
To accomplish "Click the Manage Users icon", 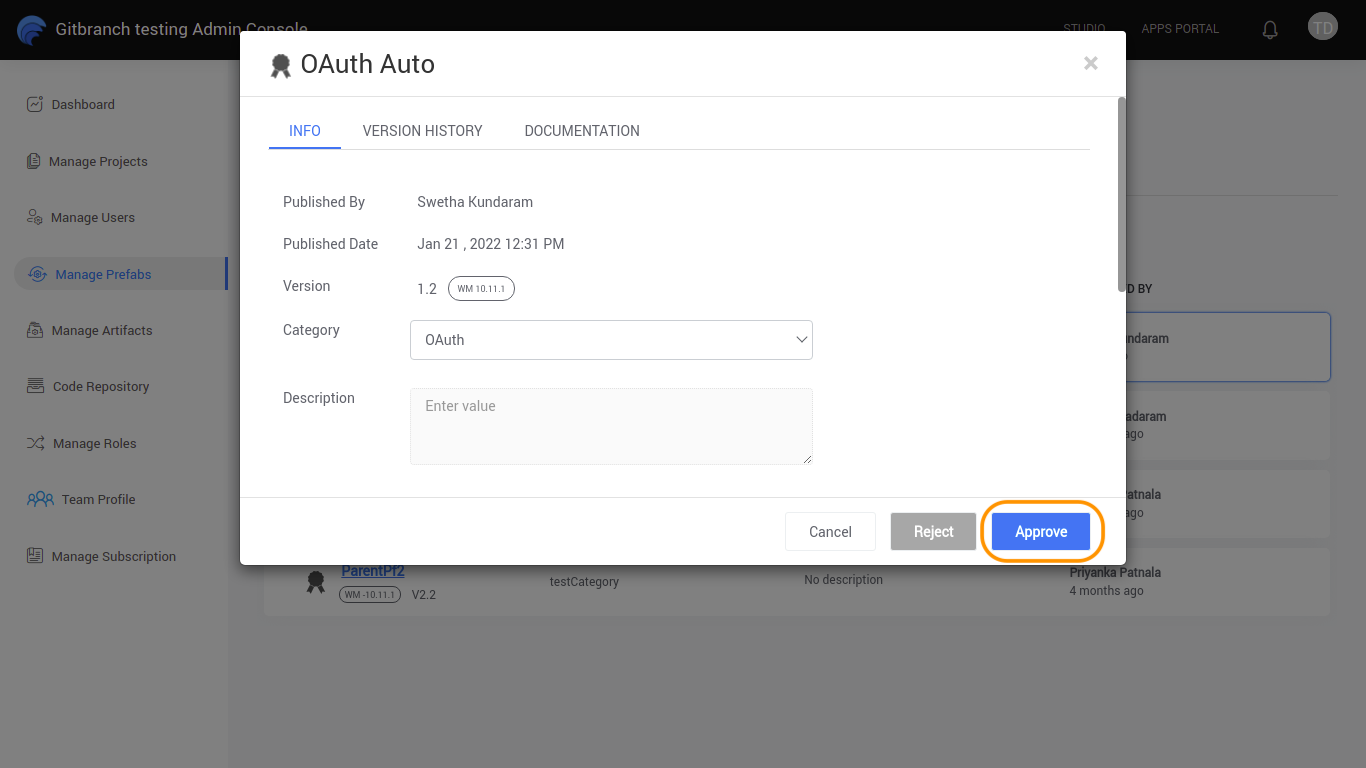I will coord(35,217).
